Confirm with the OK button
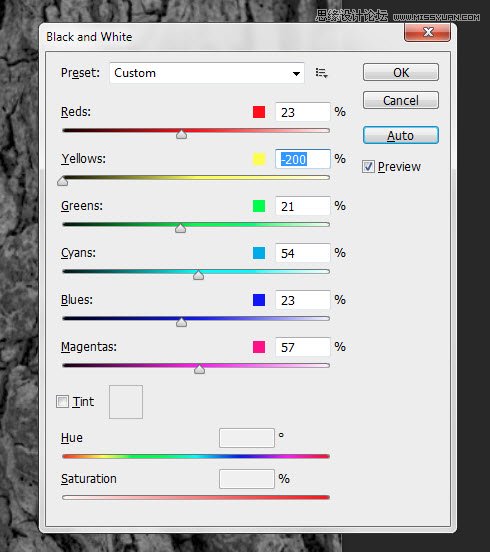The image size is (490, 552). point(401,72)
